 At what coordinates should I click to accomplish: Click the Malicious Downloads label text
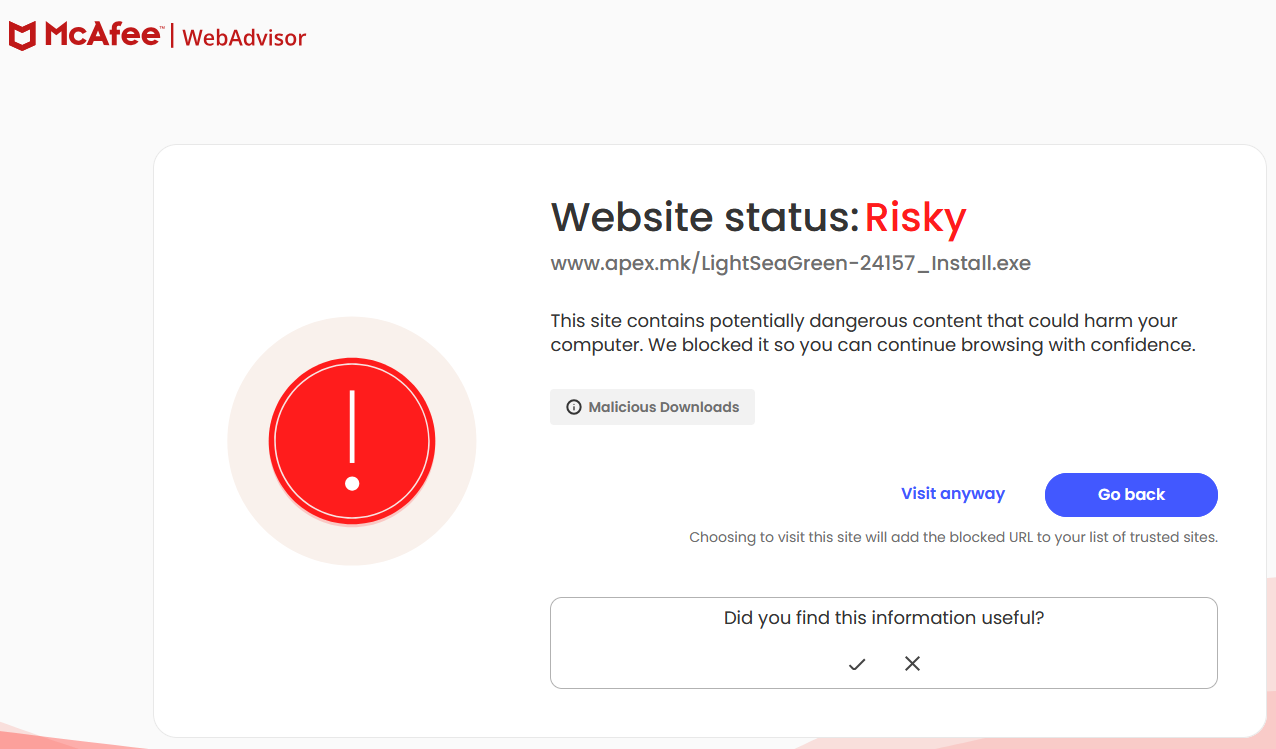[x=664, y=407]
